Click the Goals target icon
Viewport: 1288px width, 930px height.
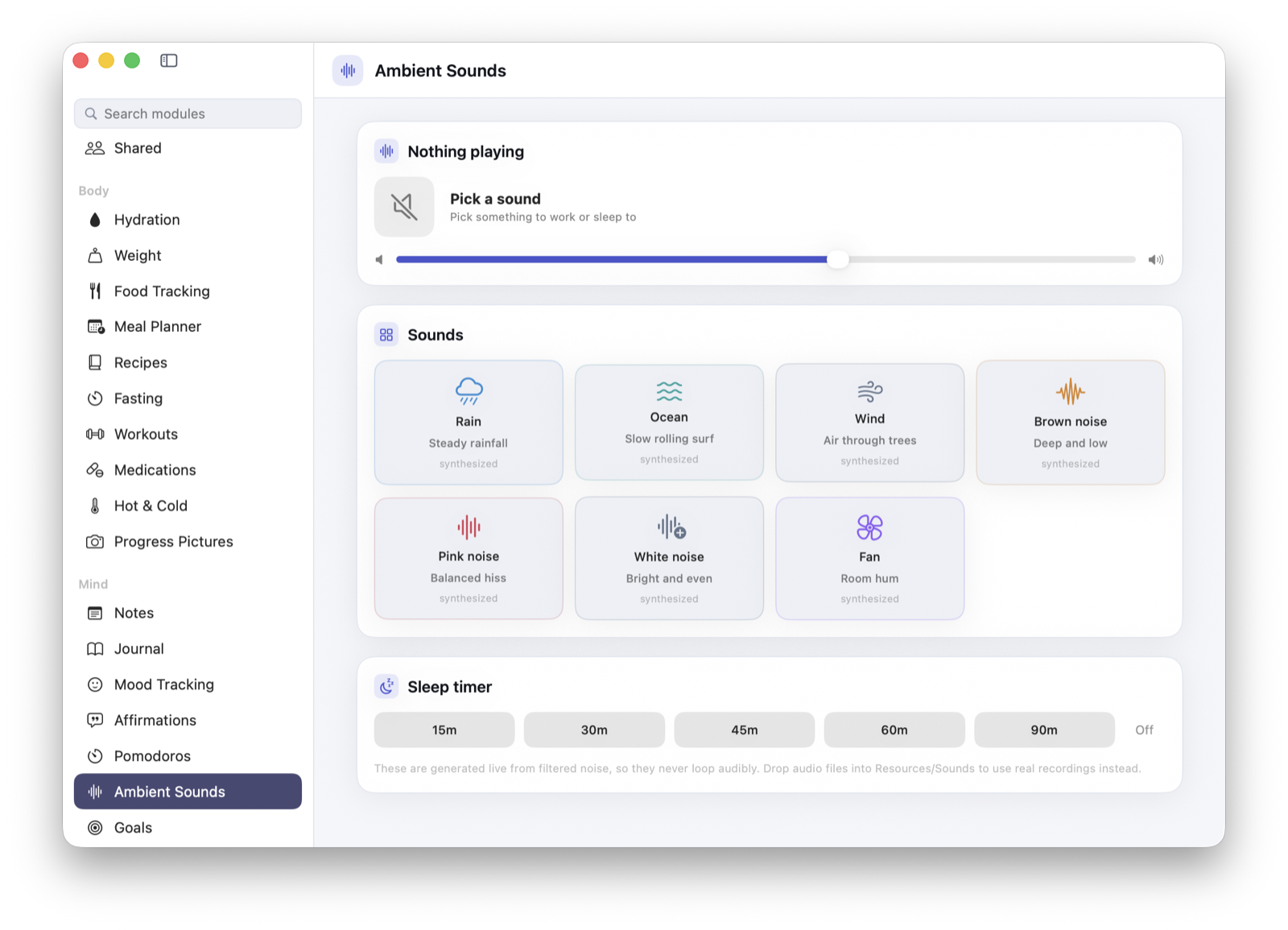[x=95, y=828]
